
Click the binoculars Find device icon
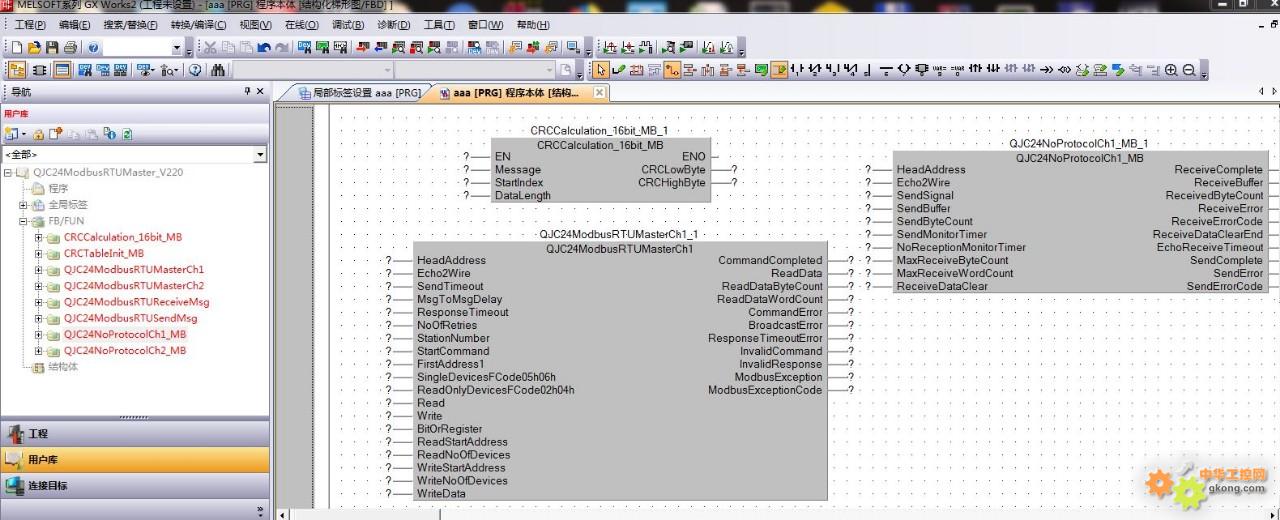tap(218, 70)
